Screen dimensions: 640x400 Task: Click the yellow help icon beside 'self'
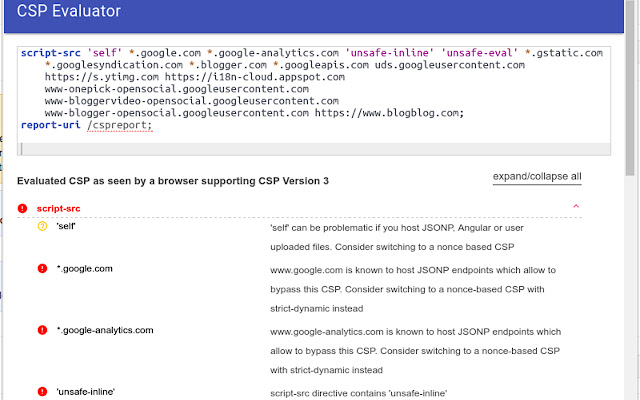(42, 227)
